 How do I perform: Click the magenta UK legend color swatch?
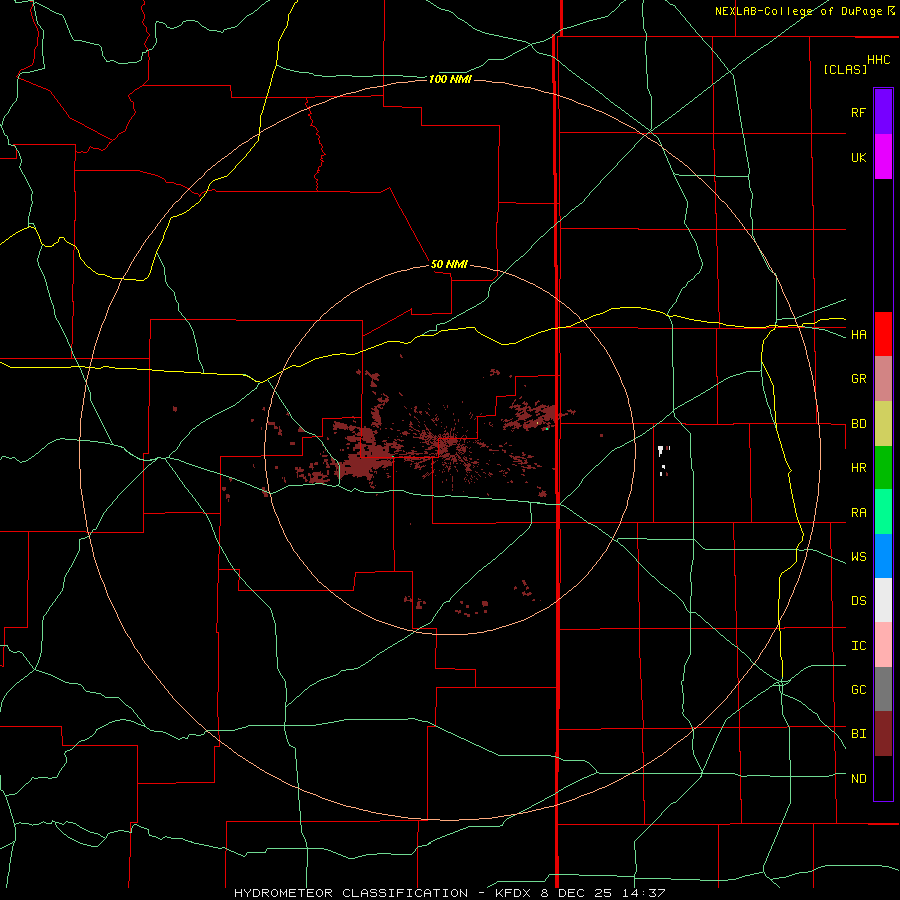pos(883,157)
